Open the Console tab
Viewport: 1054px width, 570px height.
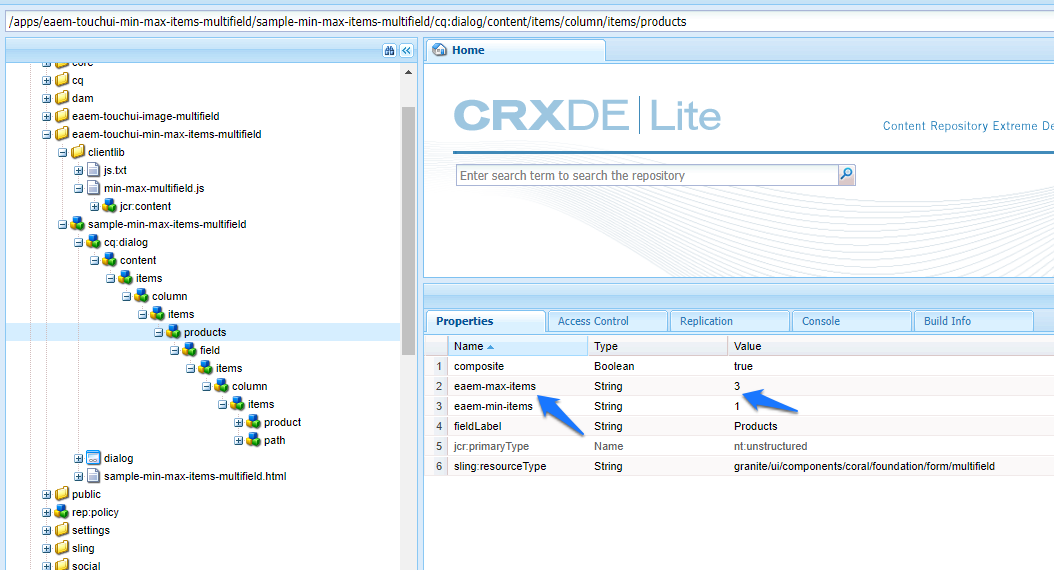click(x=852, y=321)
